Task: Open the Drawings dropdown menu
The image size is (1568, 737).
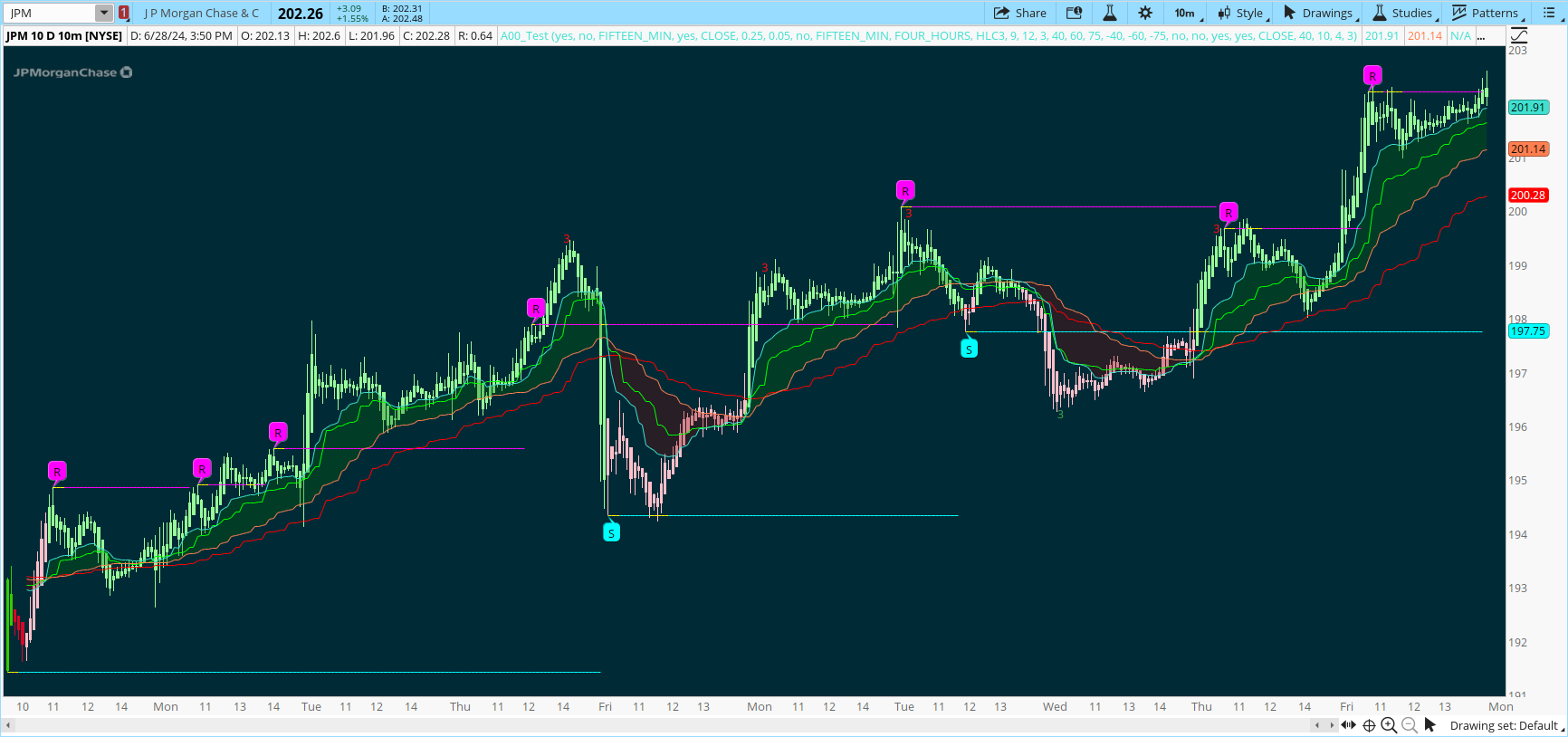Action: pyautogui.click(x=1321, y=13)
